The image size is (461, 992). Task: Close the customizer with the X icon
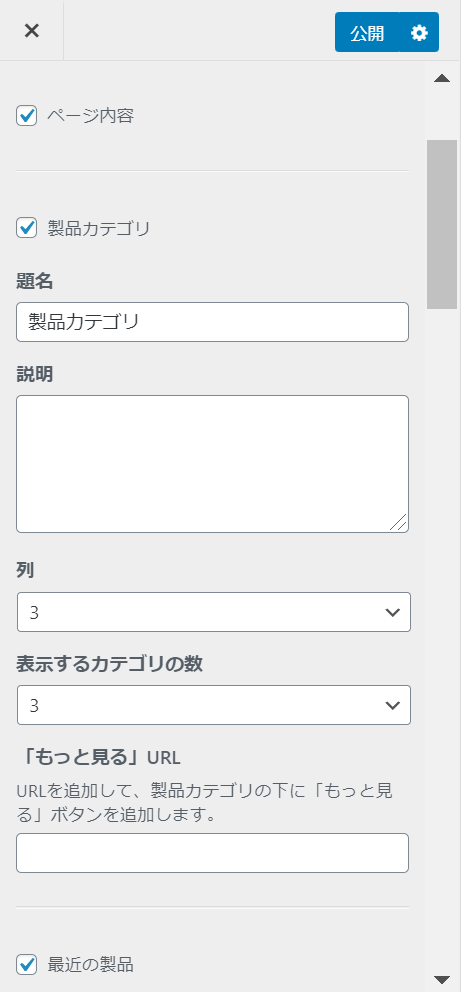32,30
